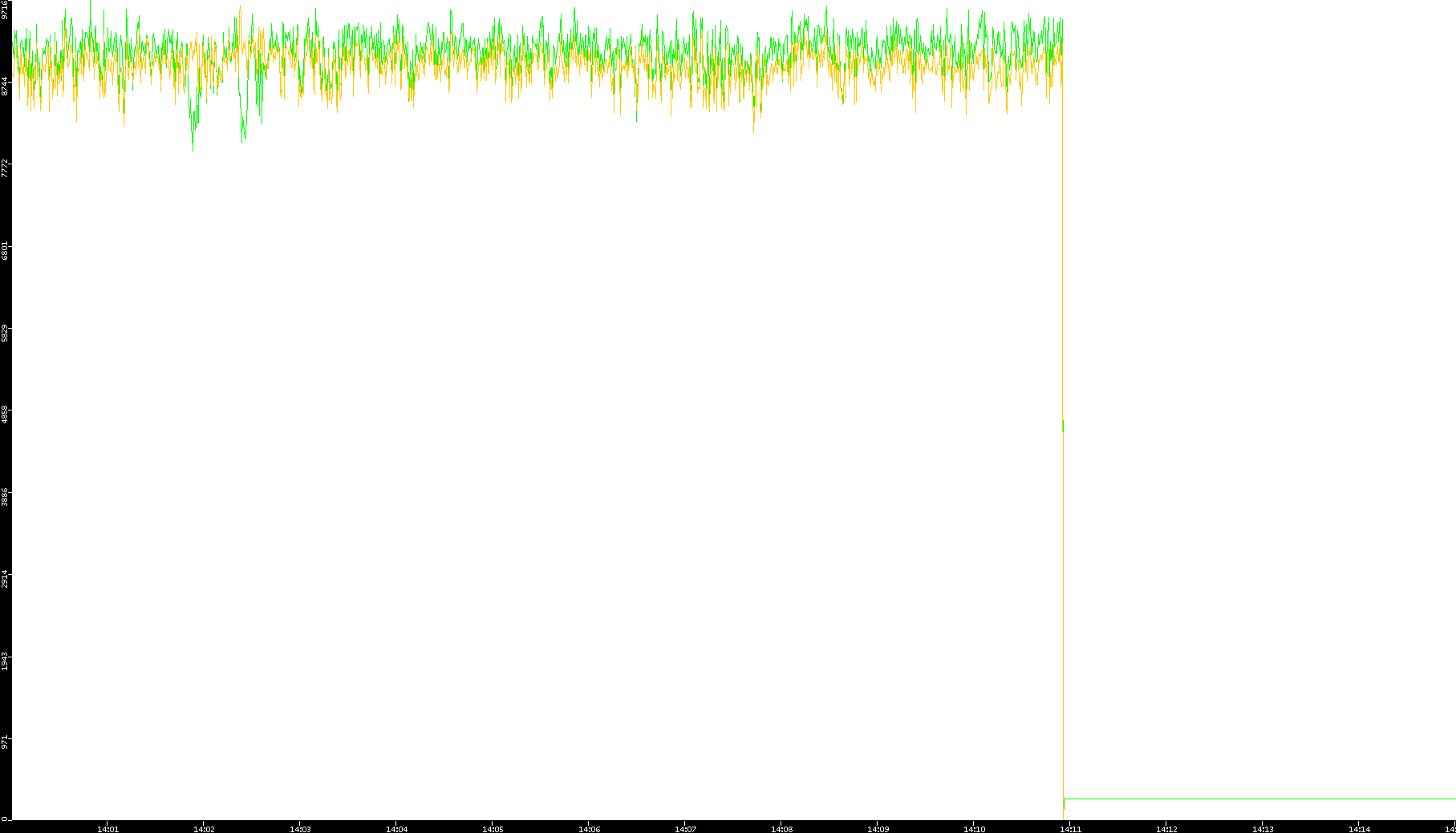Click the 6801 vertical axis label
1456x833 pixels.
click(5, 251)
